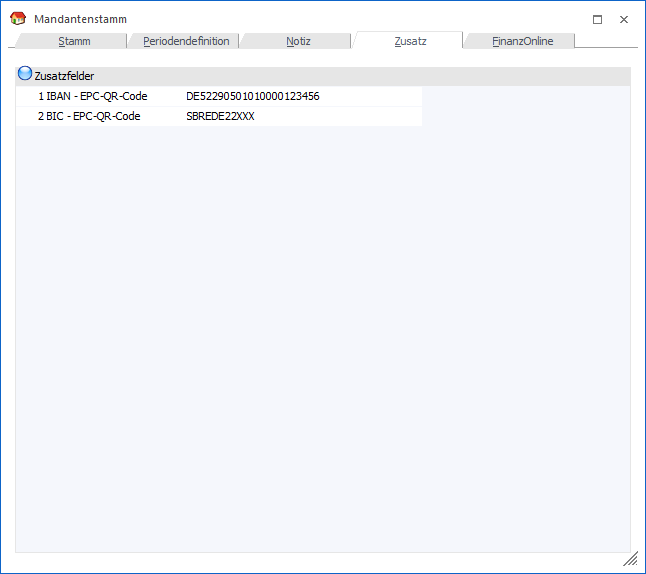Go to the Notiz tab

298,41
